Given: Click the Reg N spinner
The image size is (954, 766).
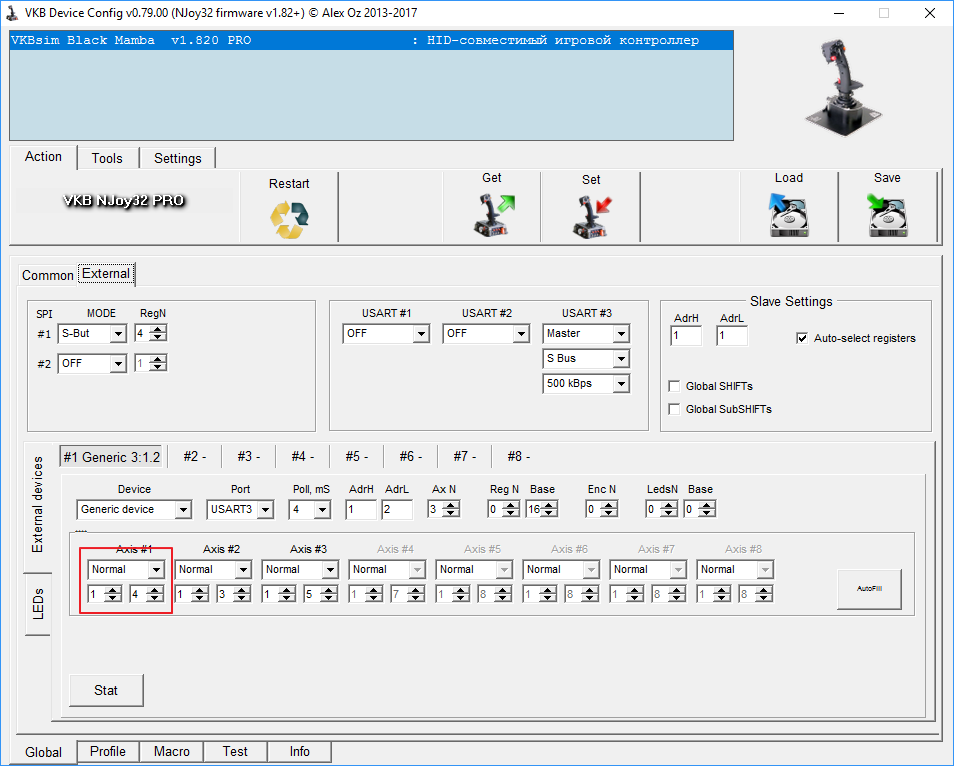Looking at the screenshot, I should [x=504, y=510].
